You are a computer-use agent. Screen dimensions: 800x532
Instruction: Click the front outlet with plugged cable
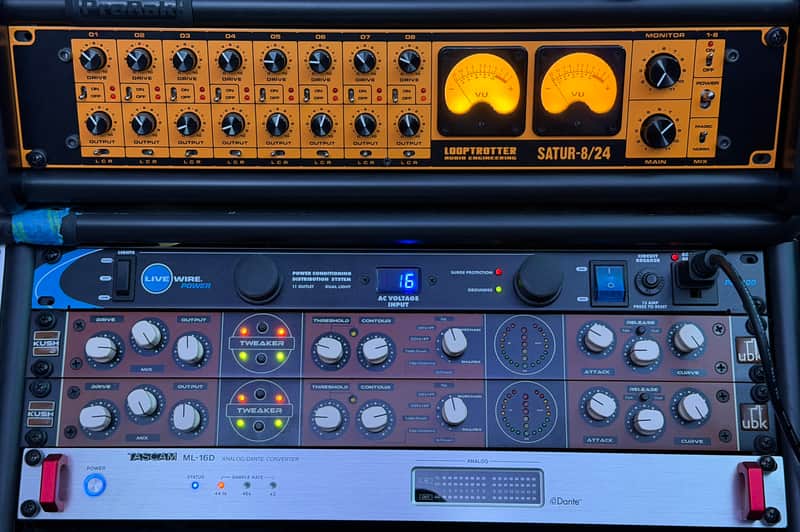(x=695, y=278)
